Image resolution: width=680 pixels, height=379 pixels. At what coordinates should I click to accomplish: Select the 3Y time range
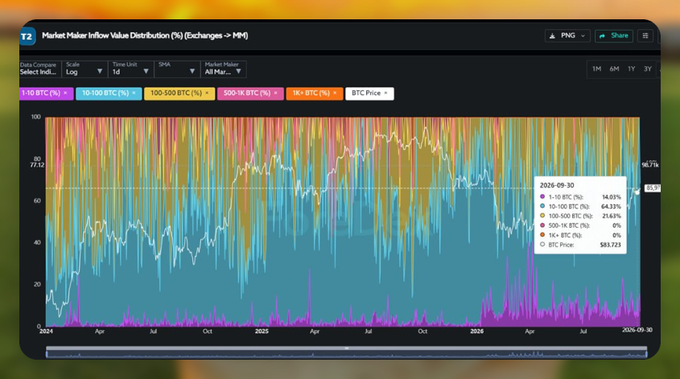point(647,69)
